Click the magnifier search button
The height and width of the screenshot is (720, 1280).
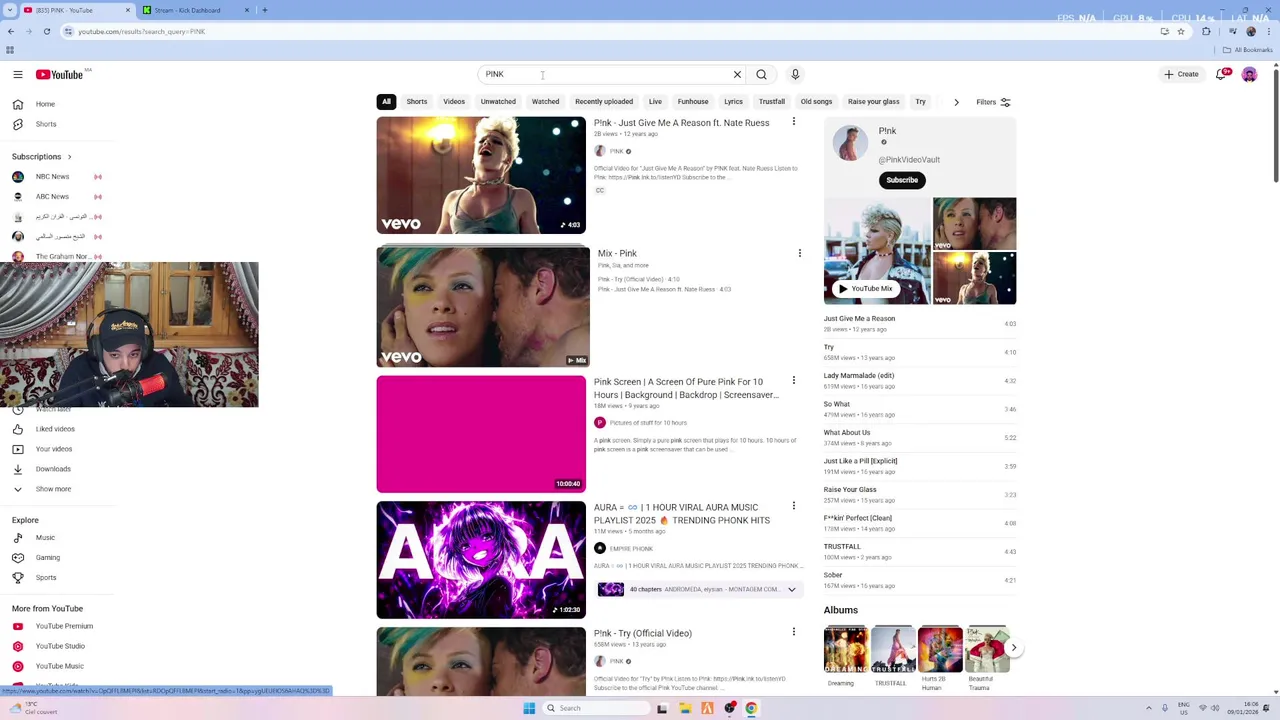point(761,74)
